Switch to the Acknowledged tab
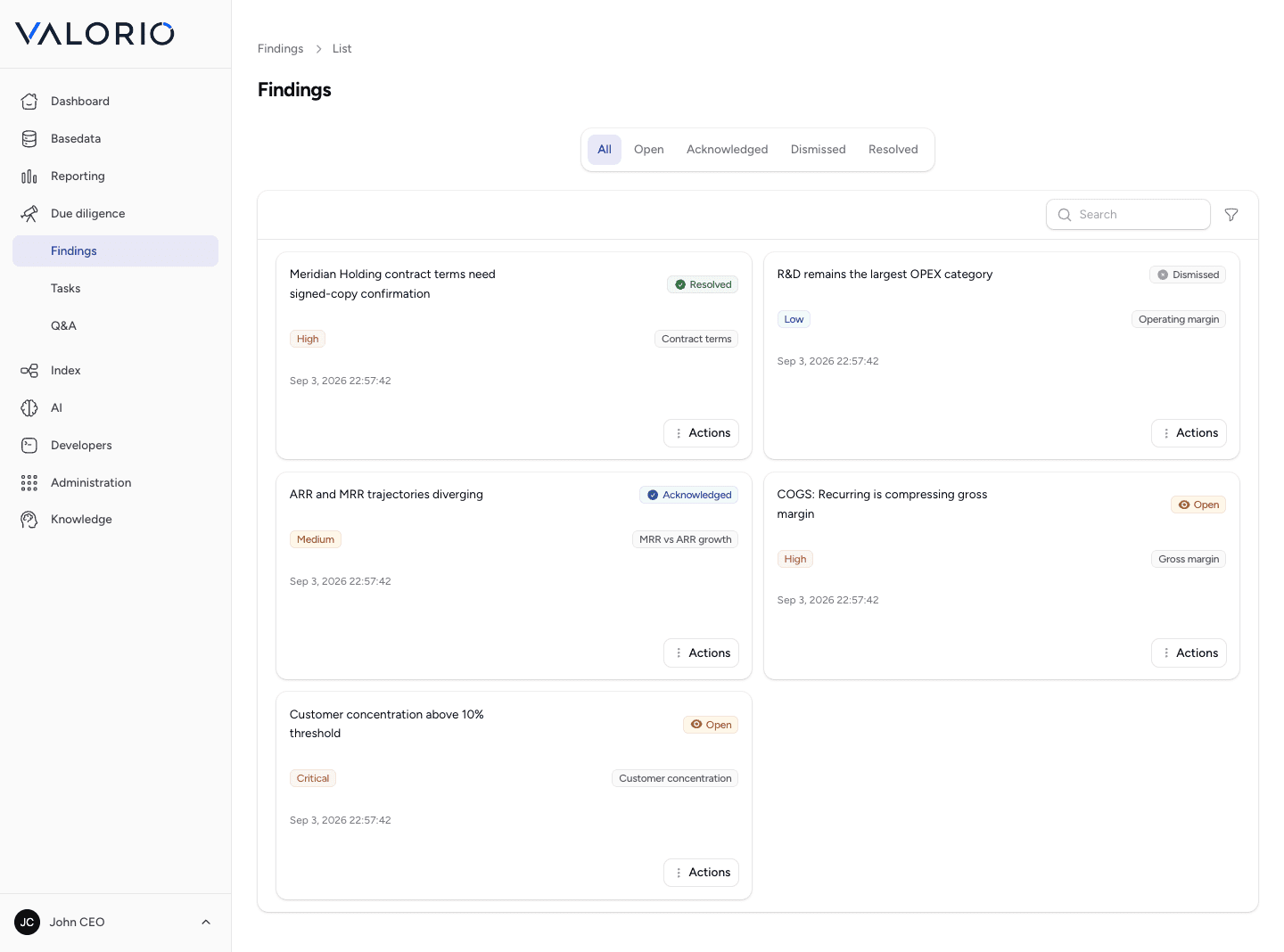Screen dimensions: 1284x952 727,150
